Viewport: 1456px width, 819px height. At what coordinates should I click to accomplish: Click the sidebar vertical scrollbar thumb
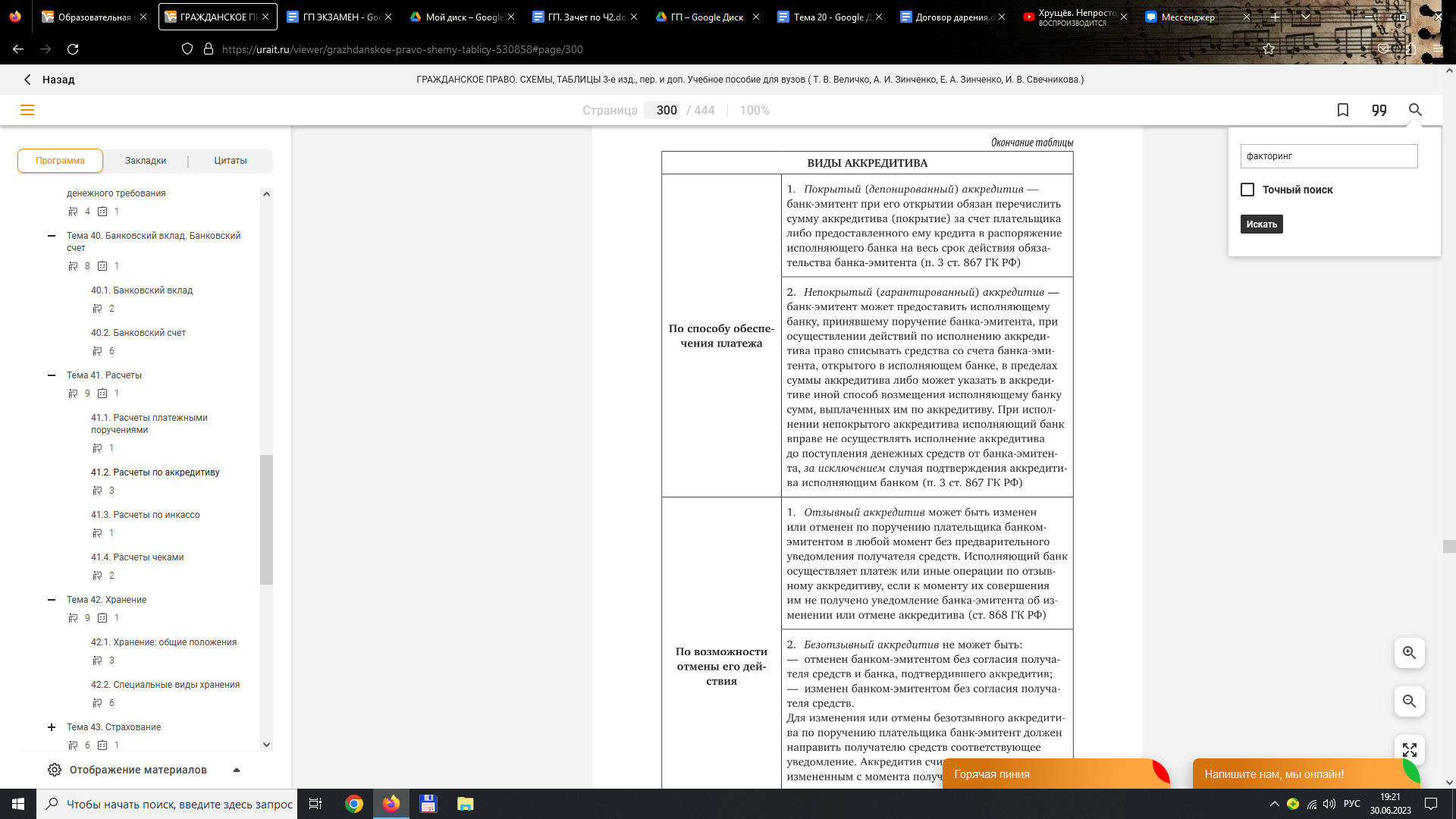click(x=266, y=519)
